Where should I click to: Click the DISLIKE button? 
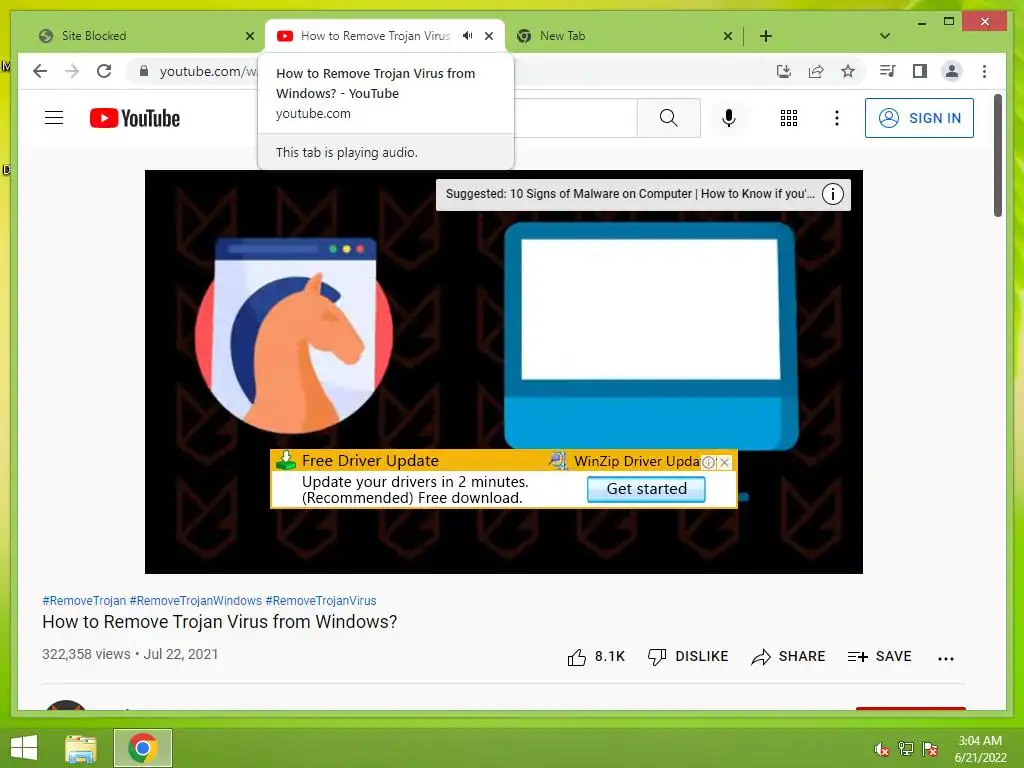pos(688,657)
